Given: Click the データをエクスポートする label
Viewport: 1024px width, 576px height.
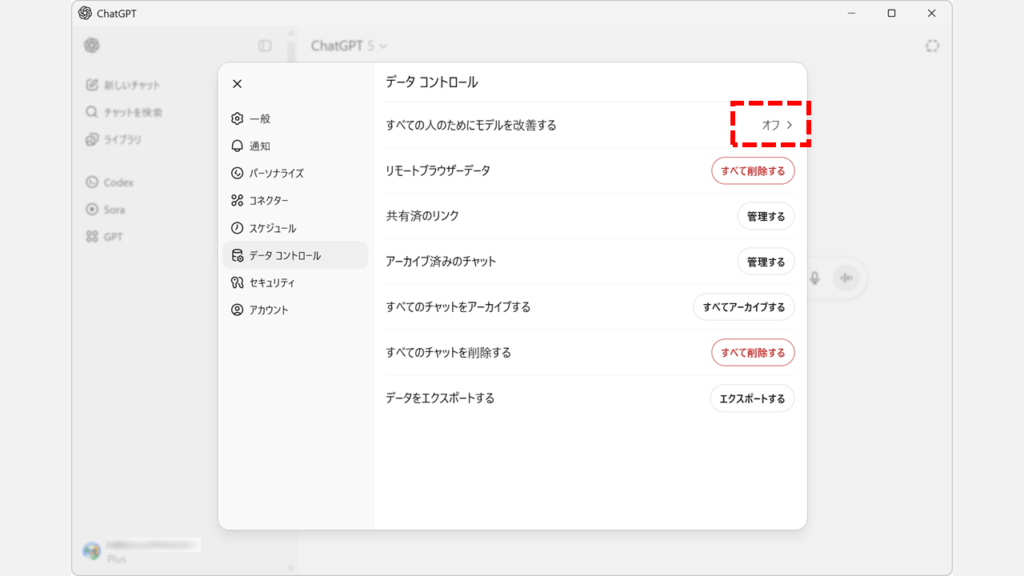Looking at the screenshot, I should [x=440, y=398].
